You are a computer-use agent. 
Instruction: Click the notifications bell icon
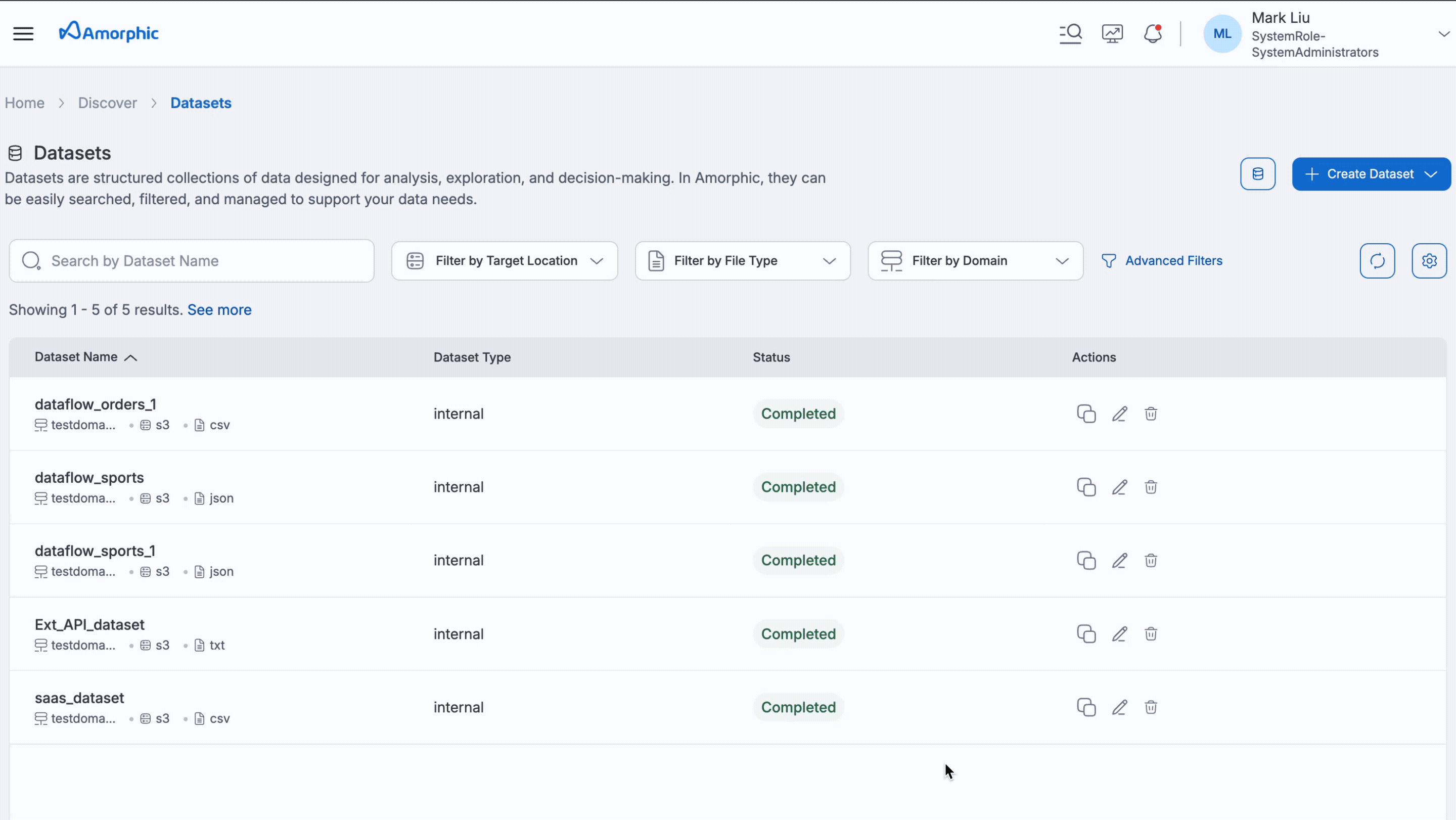pos(1153,33)
